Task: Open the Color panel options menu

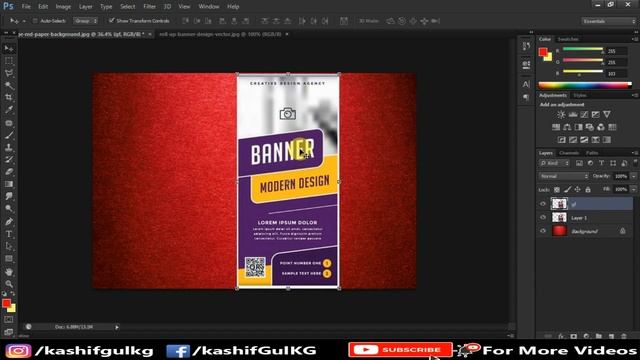Action: 635,39
